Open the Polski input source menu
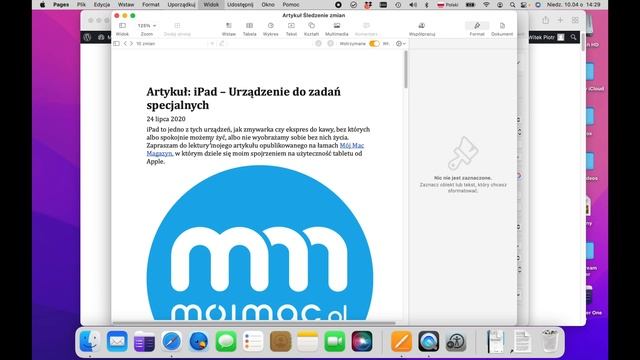 coord(447,4)
